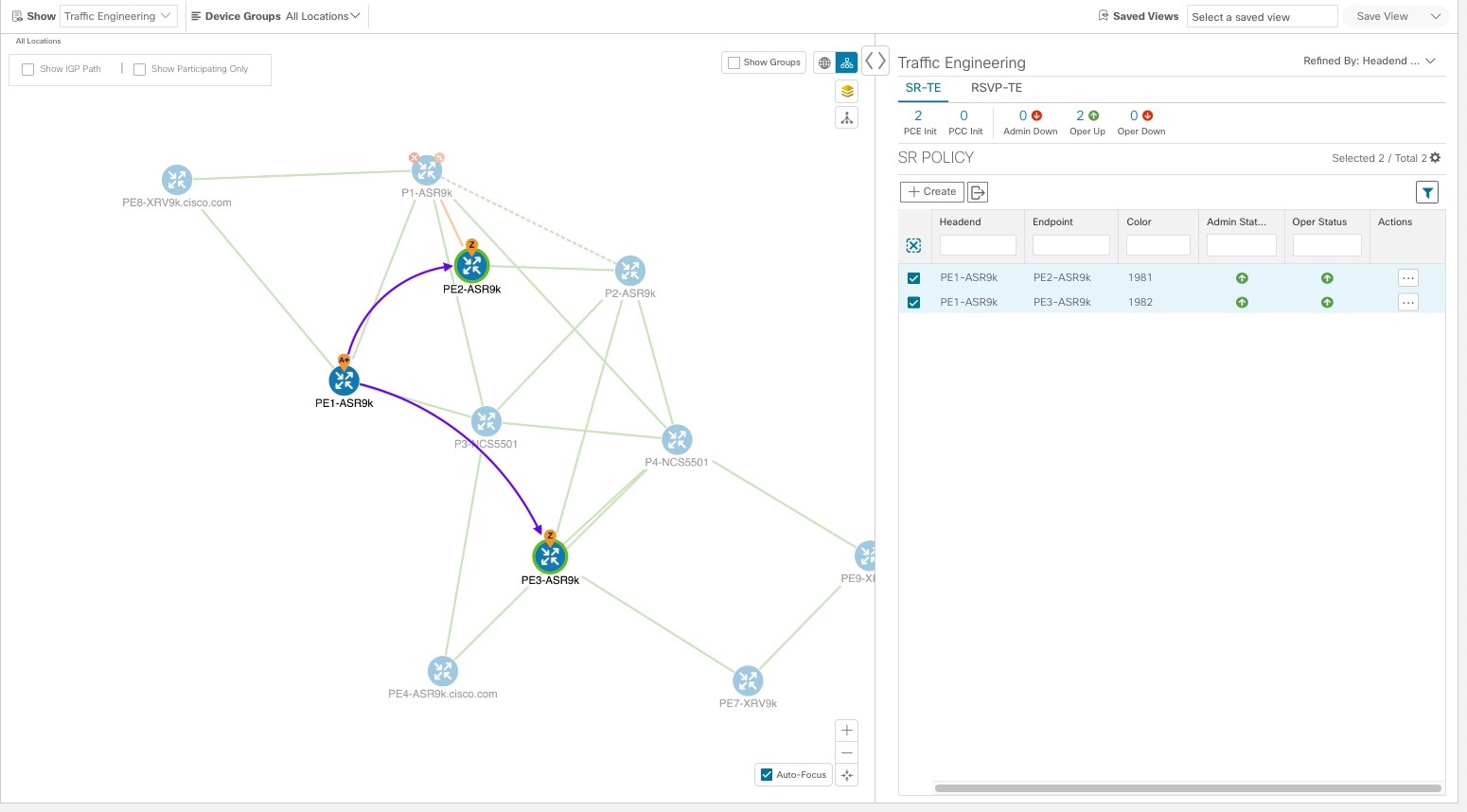Open the Show Traffic Engineering dropdown
Image resolution: width=1467 pixels, height=812 pixels.
point(118,16)
